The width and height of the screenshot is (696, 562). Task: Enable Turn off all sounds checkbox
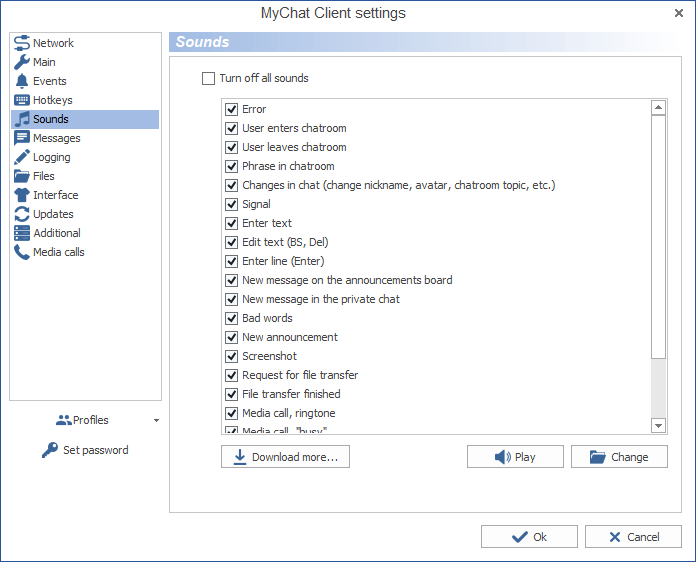209,78
